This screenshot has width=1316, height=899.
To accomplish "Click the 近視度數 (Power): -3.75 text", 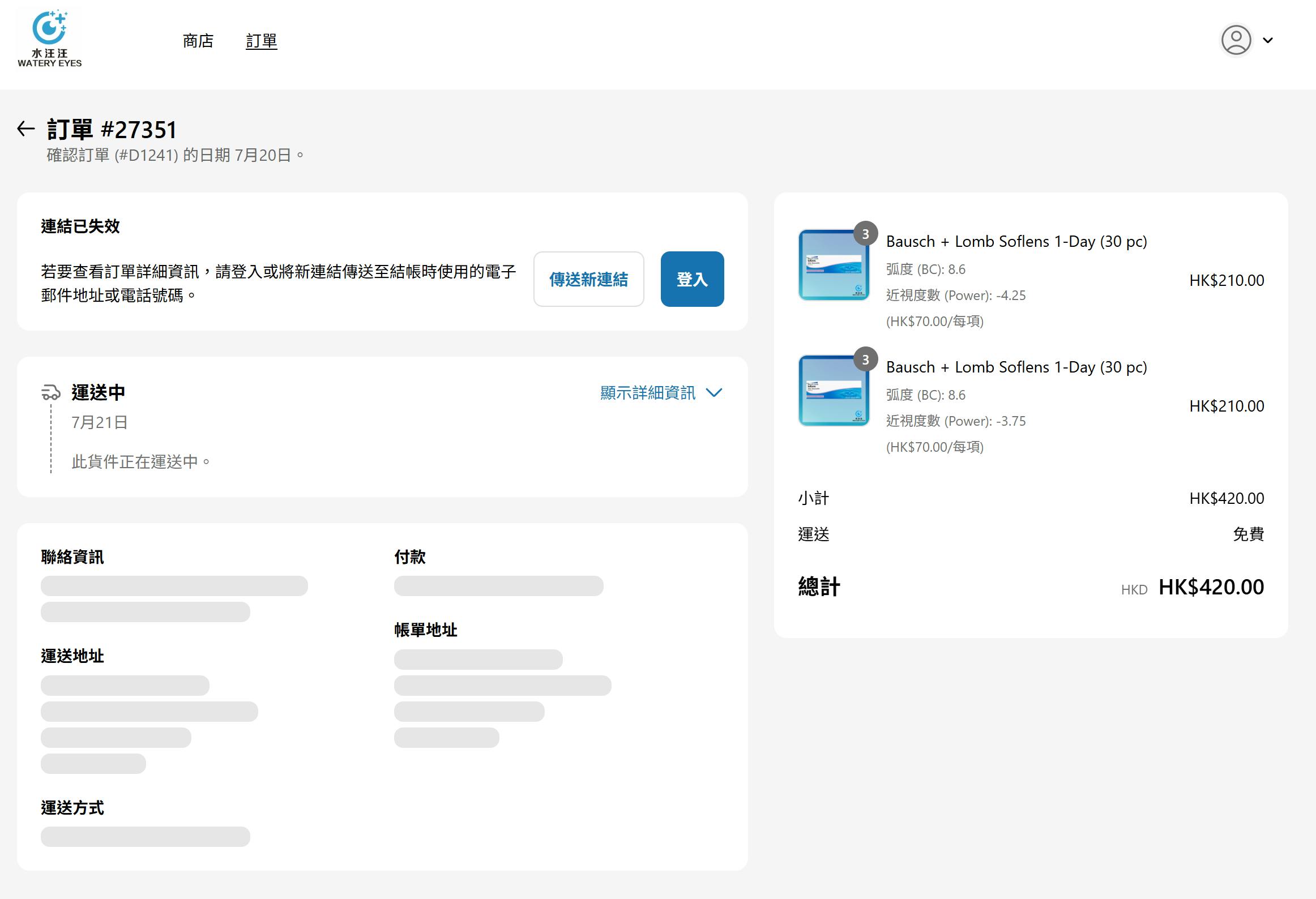I will pos(956,421).
